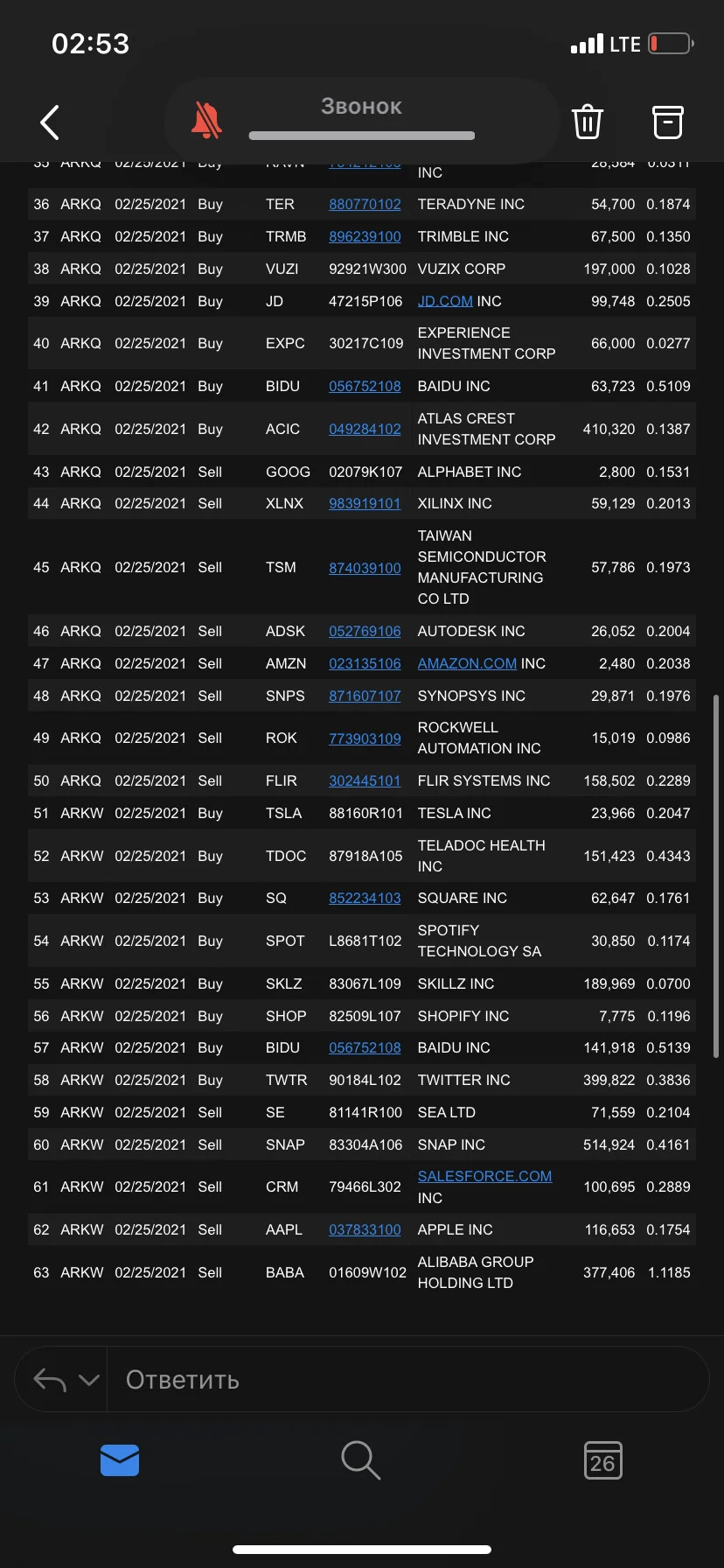
Task: Open Teradyne CUSIP link 880770102
Action: [365, 204]
